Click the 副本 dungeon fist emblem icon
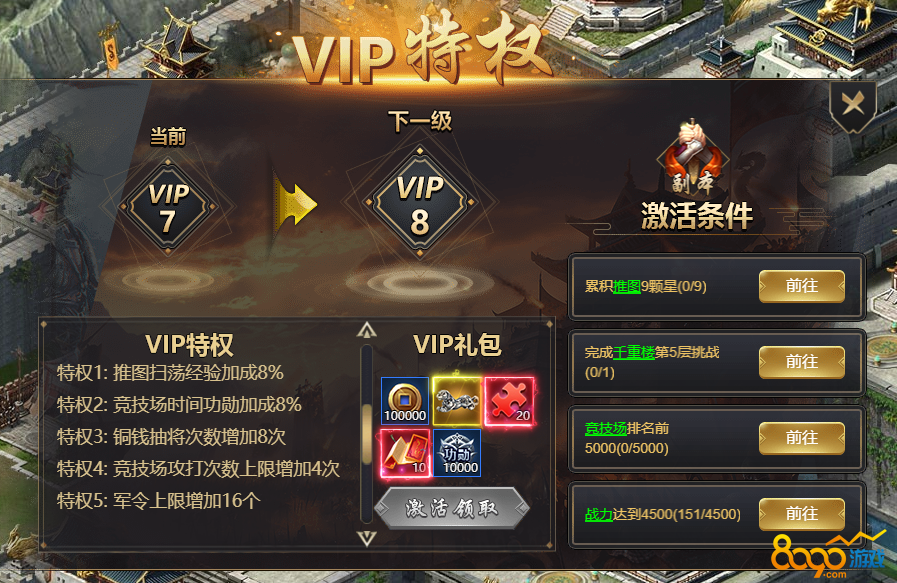897x583 pixels. click(x=693, y=157)
